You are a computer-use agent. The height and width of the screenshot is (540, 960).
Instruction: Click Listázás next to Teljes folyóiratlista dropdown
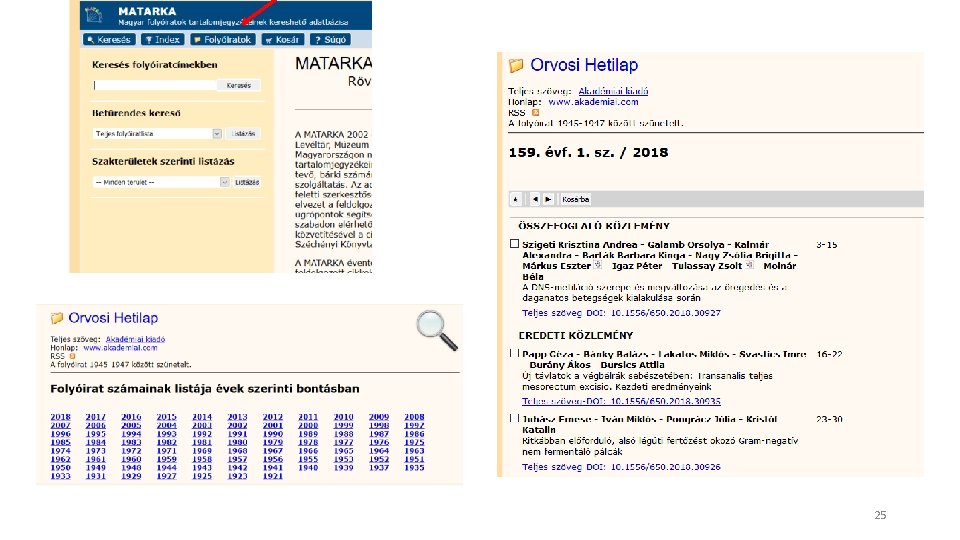coord(243,133)
